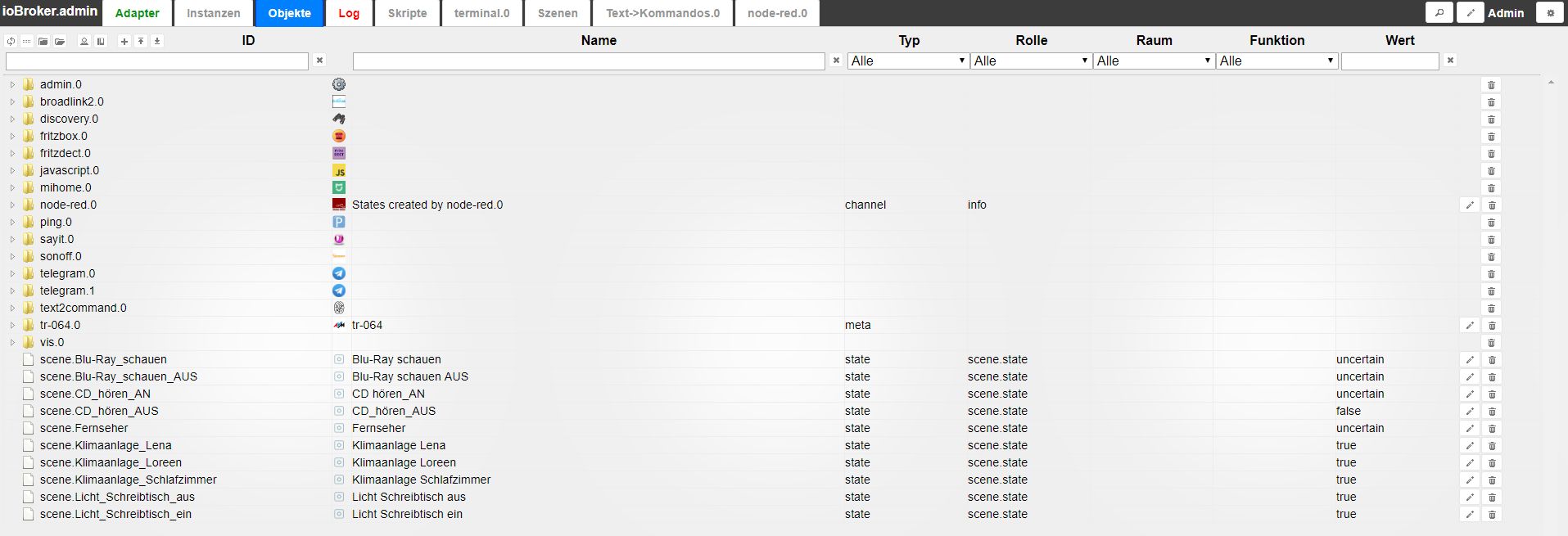Viewport: 1568px width, 536px height.
Task: Click trash icon in node-red.0 row
Action: pyautogui.click(x=1491, y=205)
